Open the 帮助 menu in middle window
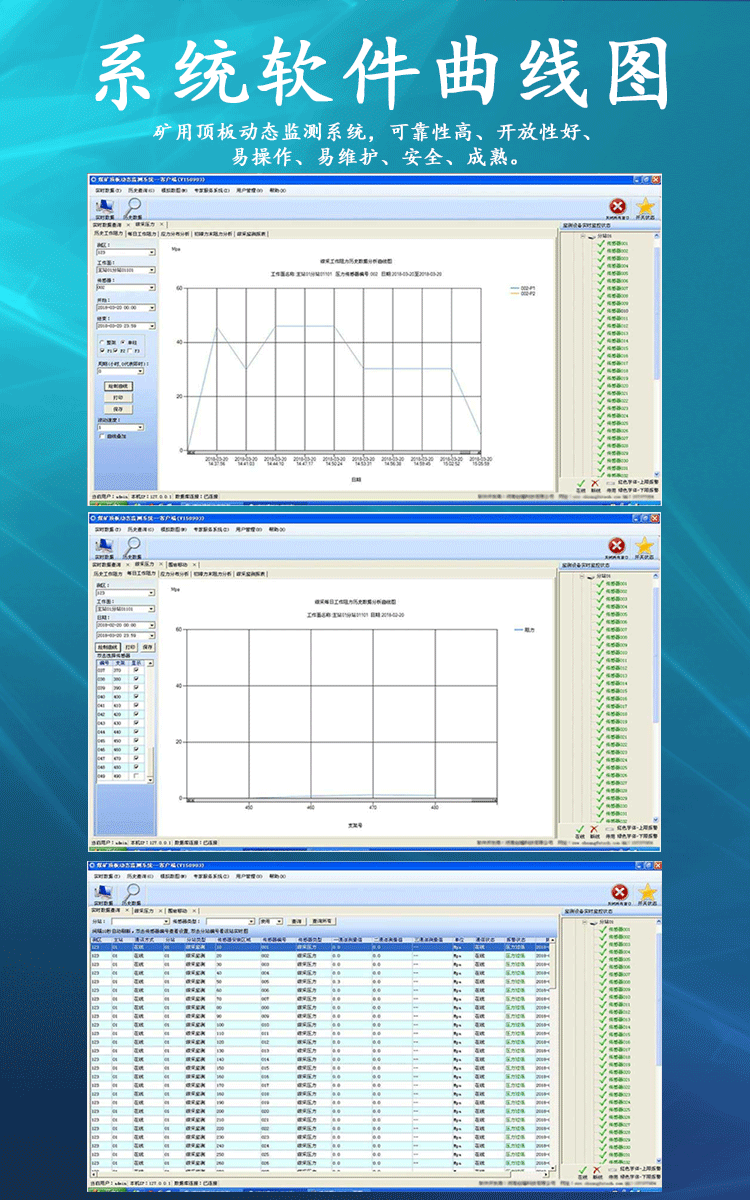The height and width of the screenshot is (1200, 750). click(x=277, y=530)
